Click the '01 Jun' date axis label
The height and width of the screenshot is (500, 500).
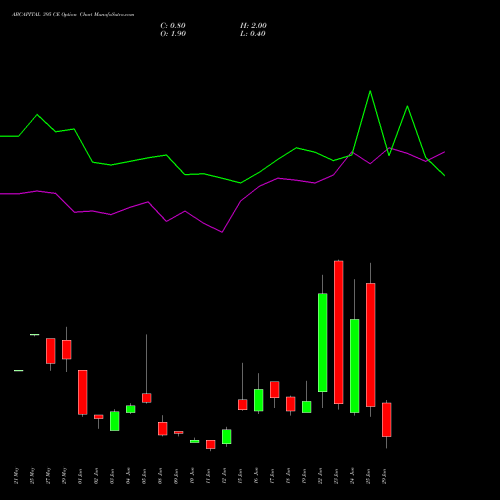[80, 476]
